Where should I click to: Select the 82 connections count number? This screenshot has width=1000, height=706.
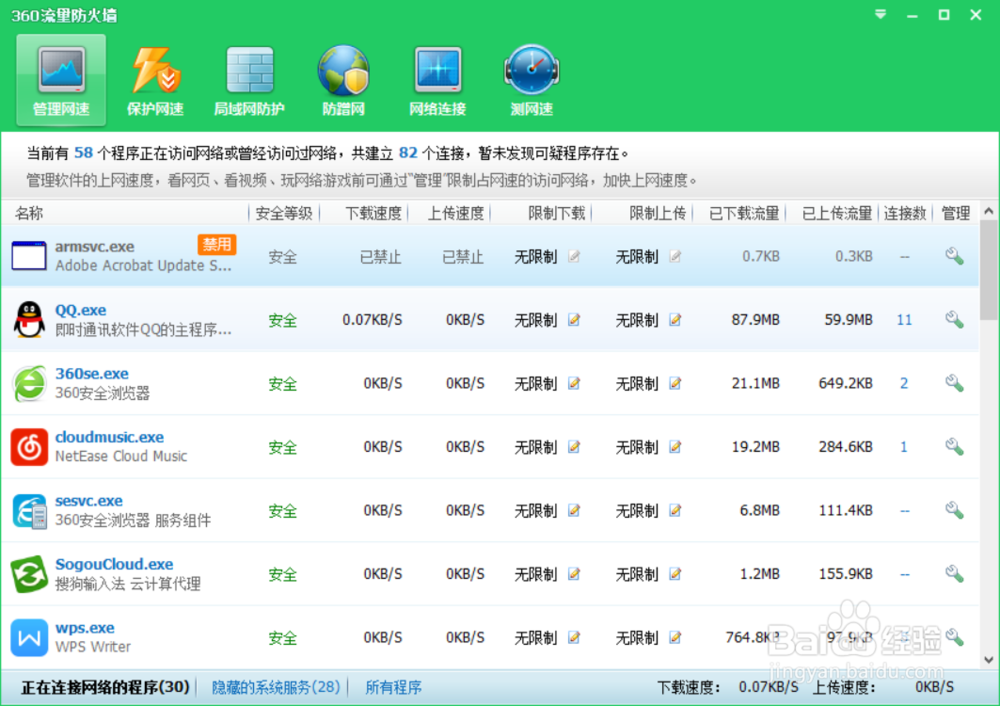click(408, 153)
